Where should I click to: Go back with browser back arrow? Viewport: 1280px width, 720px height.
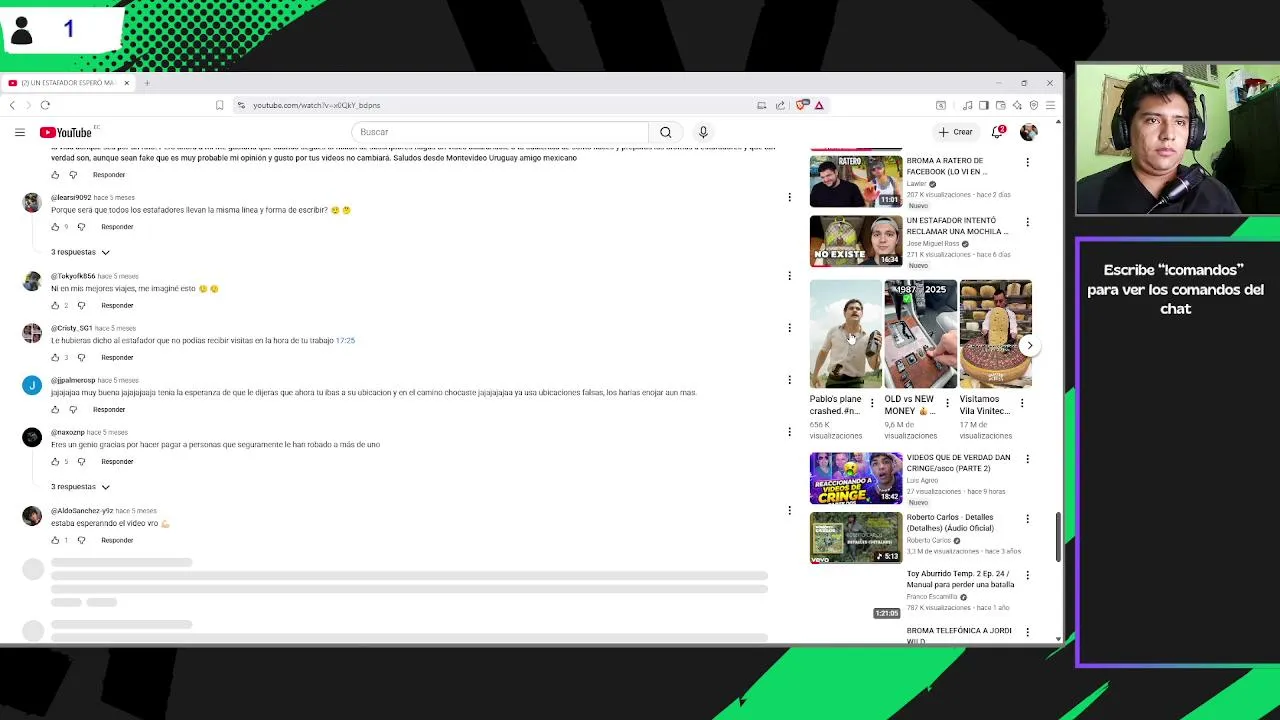[x=12, y=105]
